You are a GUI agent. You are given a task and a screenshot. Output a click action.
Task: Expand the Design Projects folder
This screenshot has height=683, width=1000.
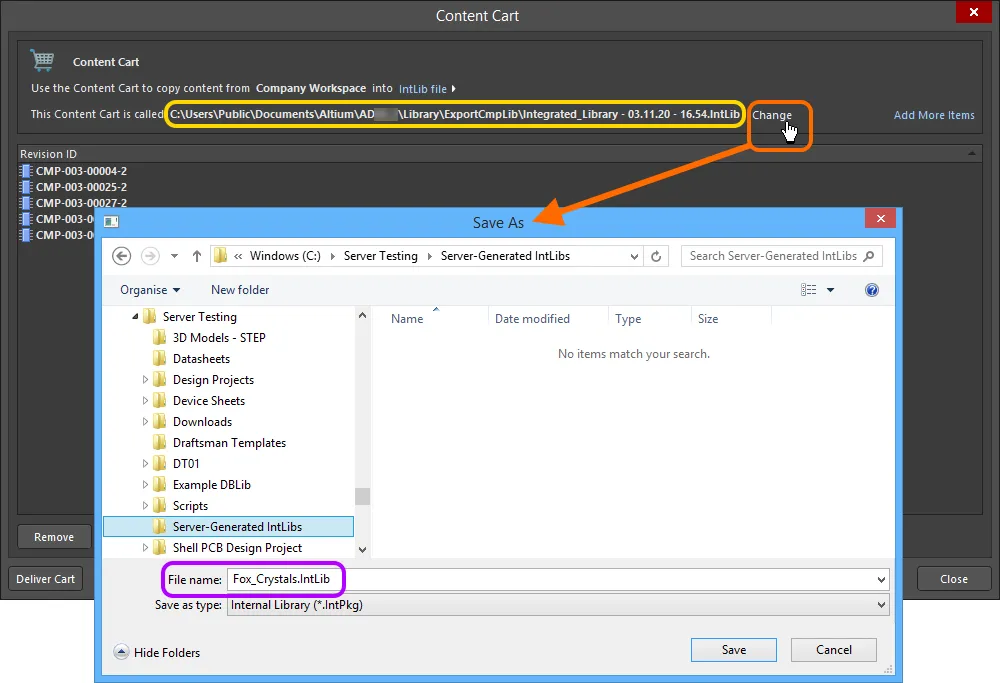tap(145, 380)
